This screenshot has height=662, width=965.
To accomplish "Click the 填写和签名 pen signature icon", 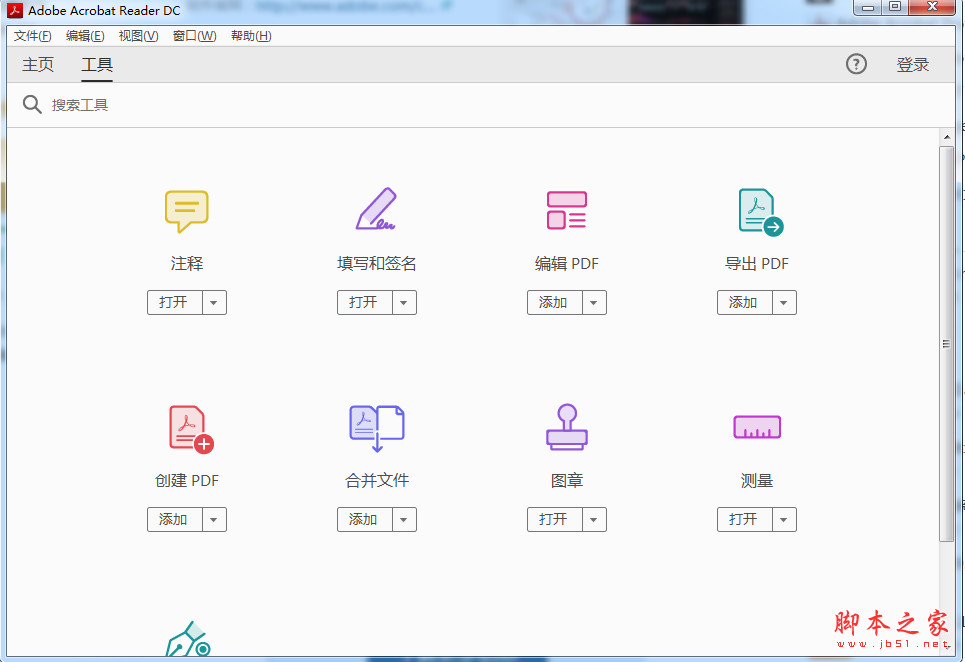I will tap(376, 209).
